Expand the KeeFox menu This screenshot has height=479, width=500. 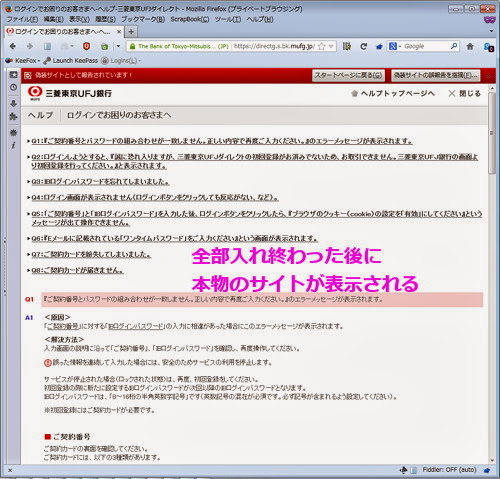click(23, 61)
